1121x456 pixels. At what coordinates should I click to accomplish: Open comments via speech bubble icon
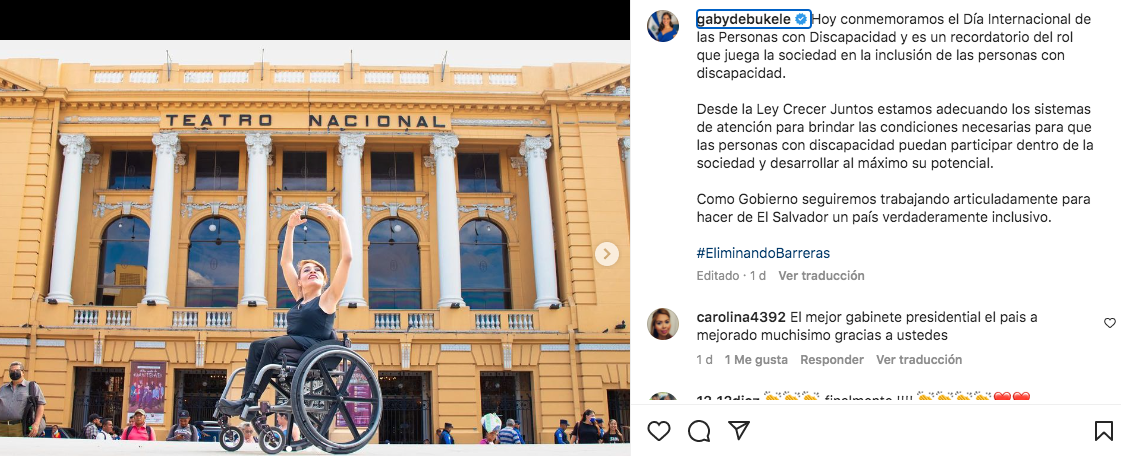pyautogui.click(x=698, y=430)
